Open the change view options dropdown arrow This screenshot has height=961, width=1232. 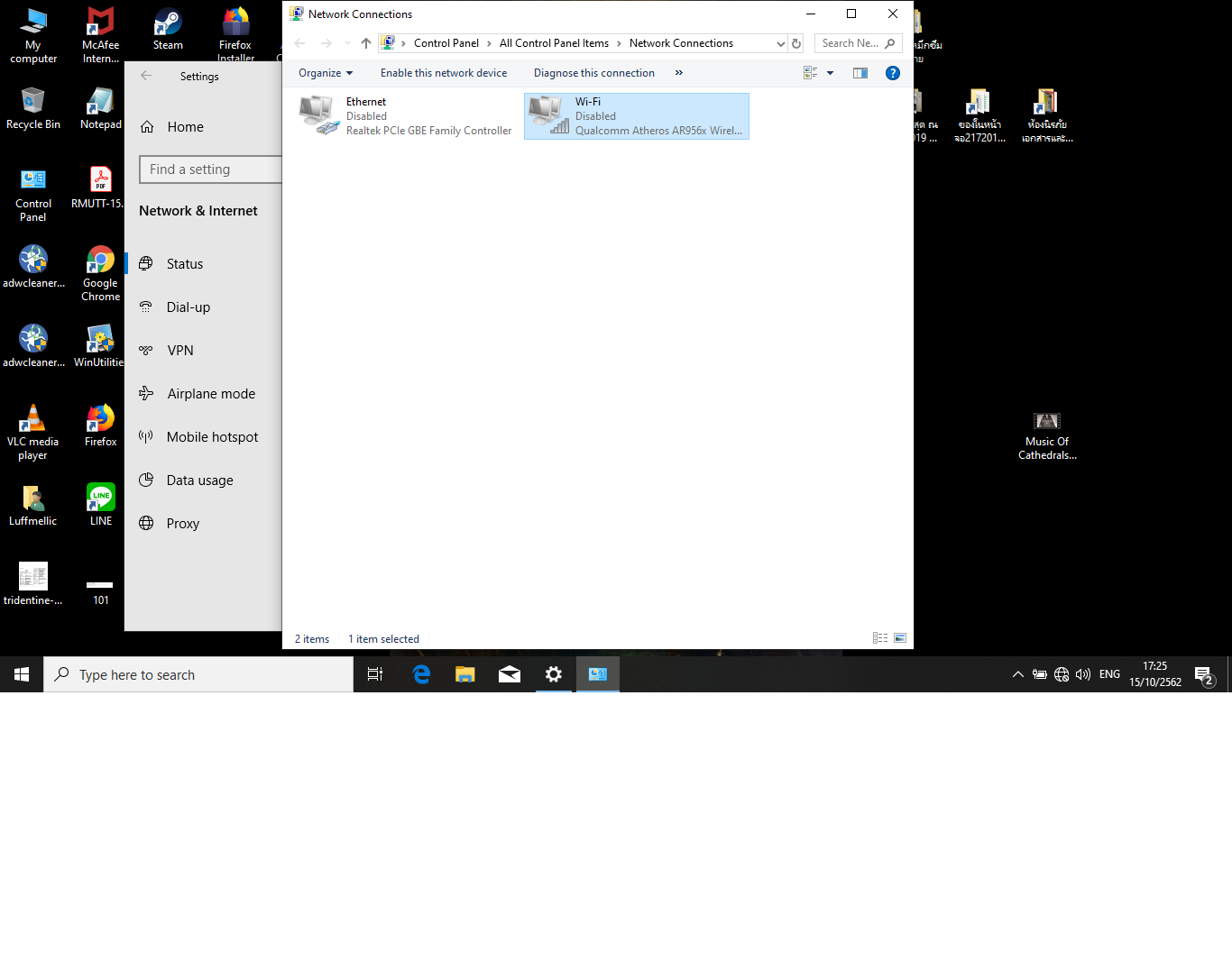click(830, 73)
